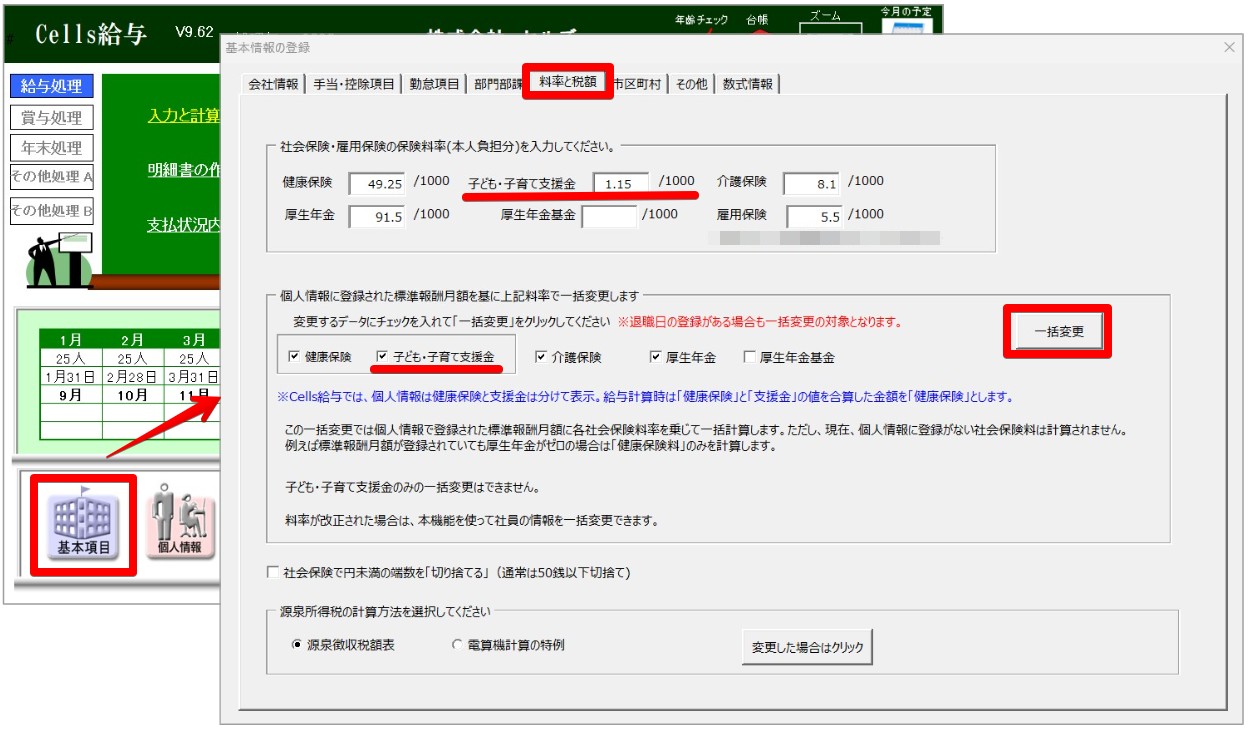Image resolution: width=1248 pixels, height=730 pixels.
Task: Select the 電算機計算の特例 radio button
Action: (x=458, y=646)
